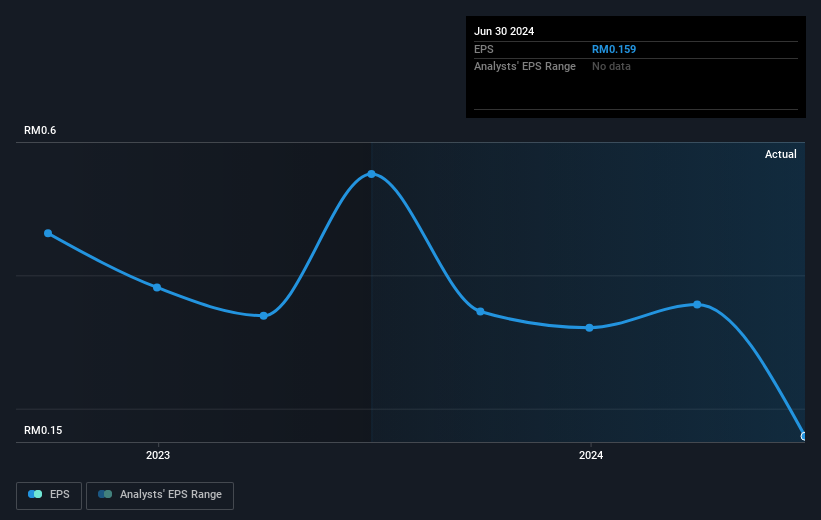Toggle the EPS legend button

click(x=49, y=495)
